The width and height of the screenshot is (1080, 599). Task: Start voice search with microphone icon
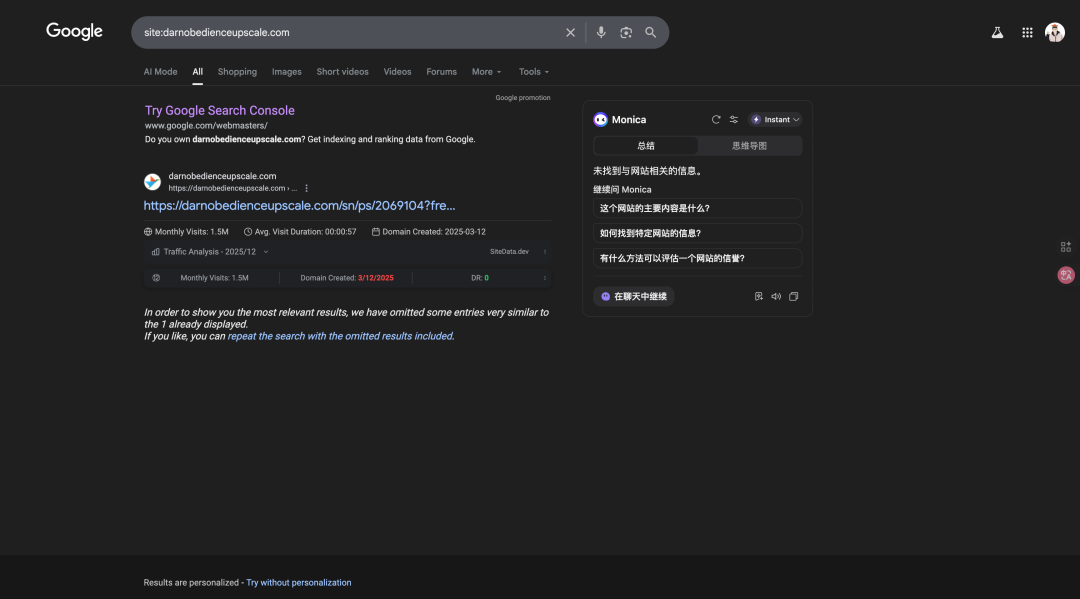pos(601,32)
